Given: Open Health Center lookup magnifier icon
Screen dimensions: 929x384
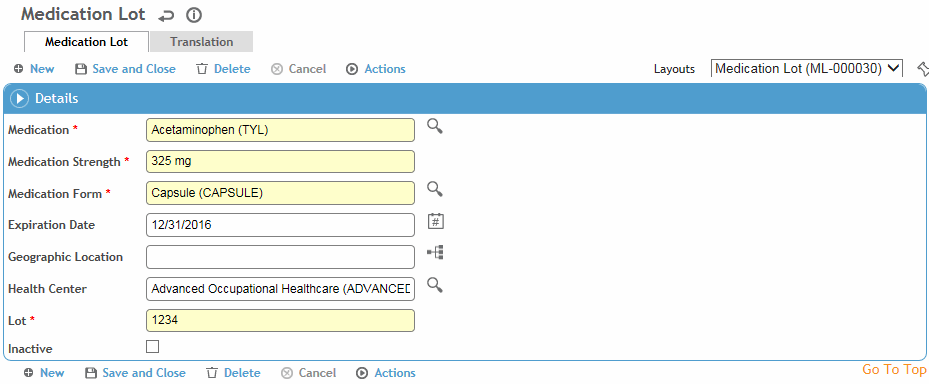Looking at the screenshot, I should click(435, 285).
